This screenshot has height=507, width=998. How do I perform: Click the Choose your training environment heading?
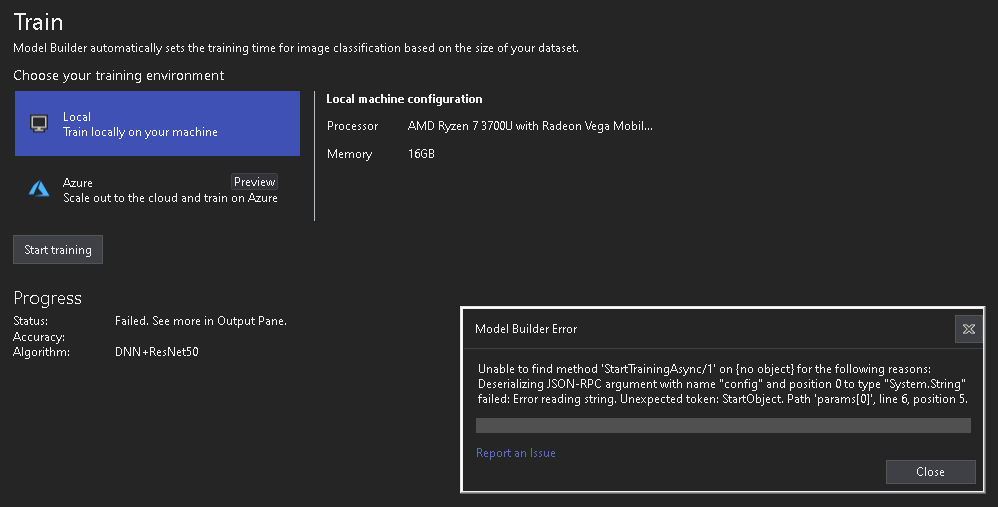tap(118, 76)
